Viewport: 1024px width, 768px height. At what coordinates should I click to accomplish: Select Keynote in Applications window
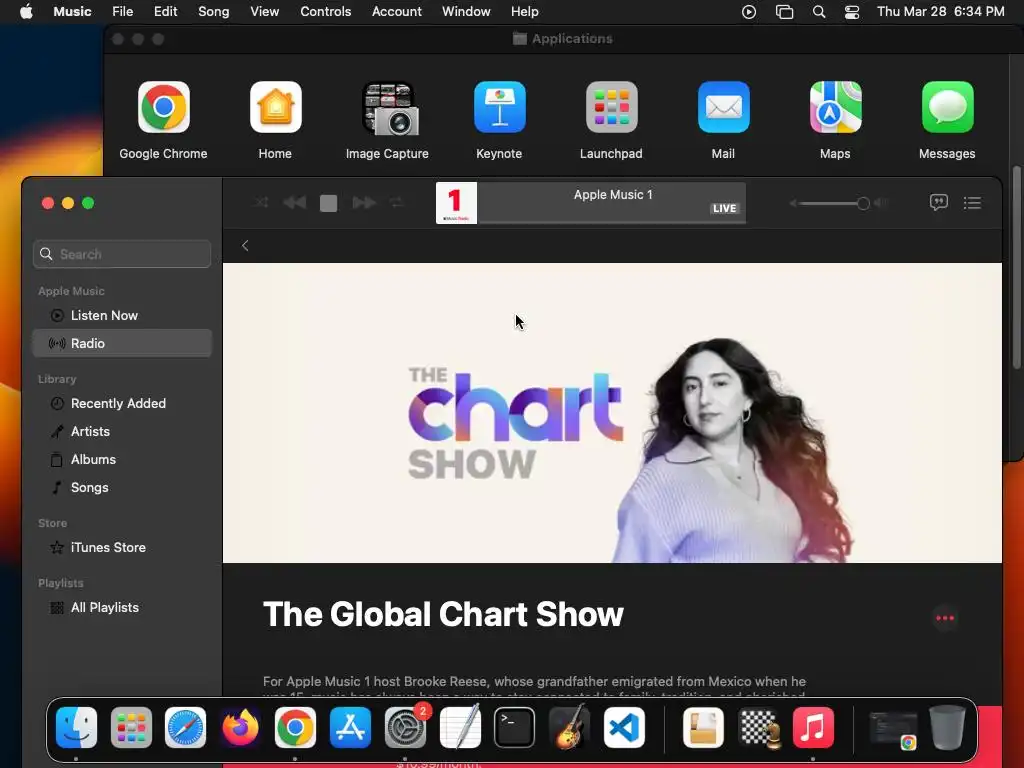pos(500,107)
